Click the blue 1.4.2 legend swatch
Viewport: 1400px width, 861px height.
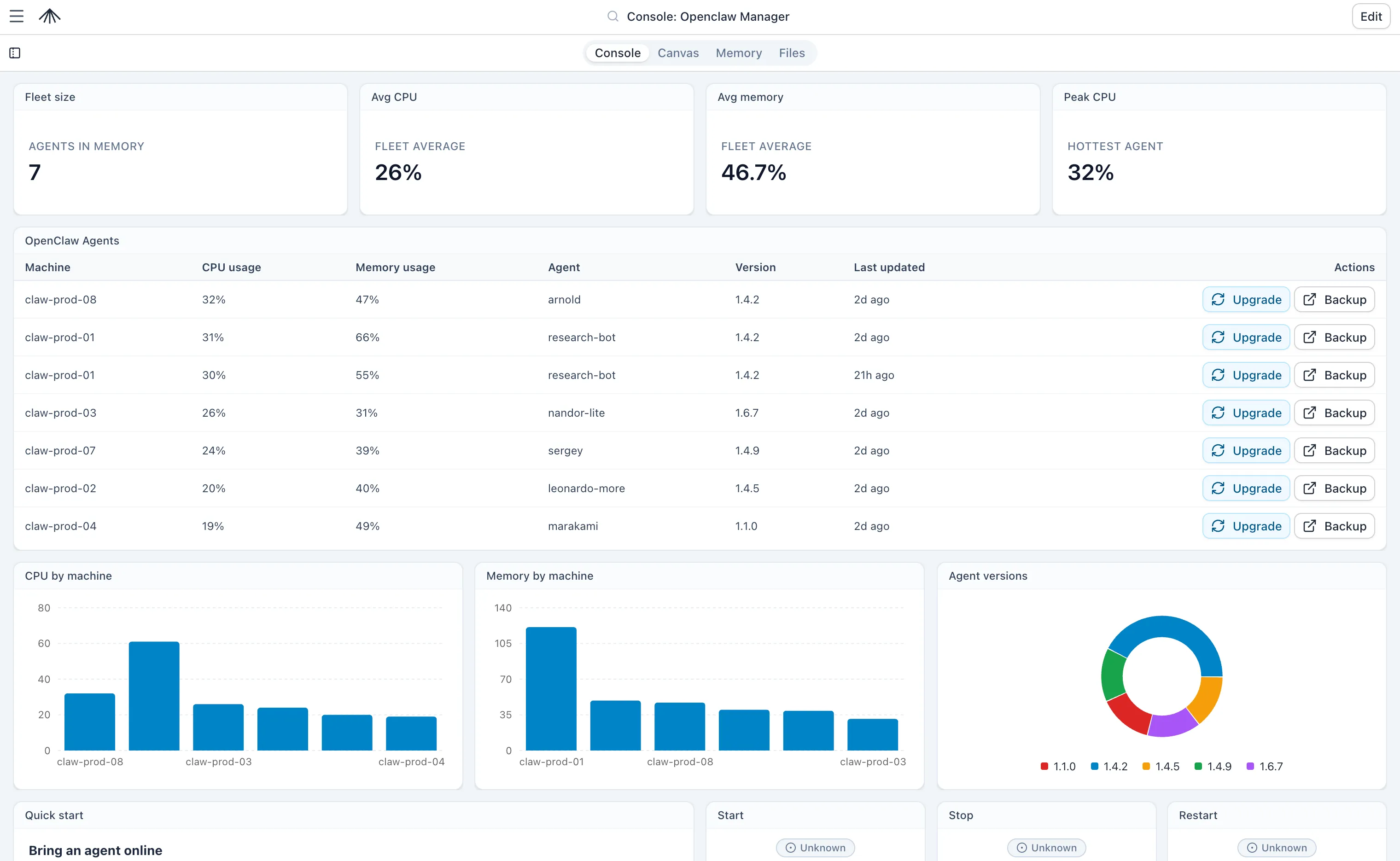click(x=1094, y=767)
